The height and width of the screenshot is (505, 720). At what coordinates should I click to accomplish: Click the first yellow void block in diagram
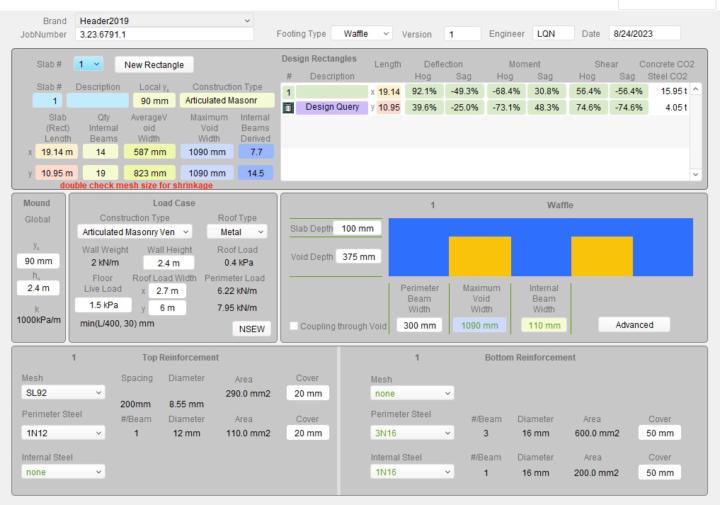pyautogui.click(x=479, y=256)
